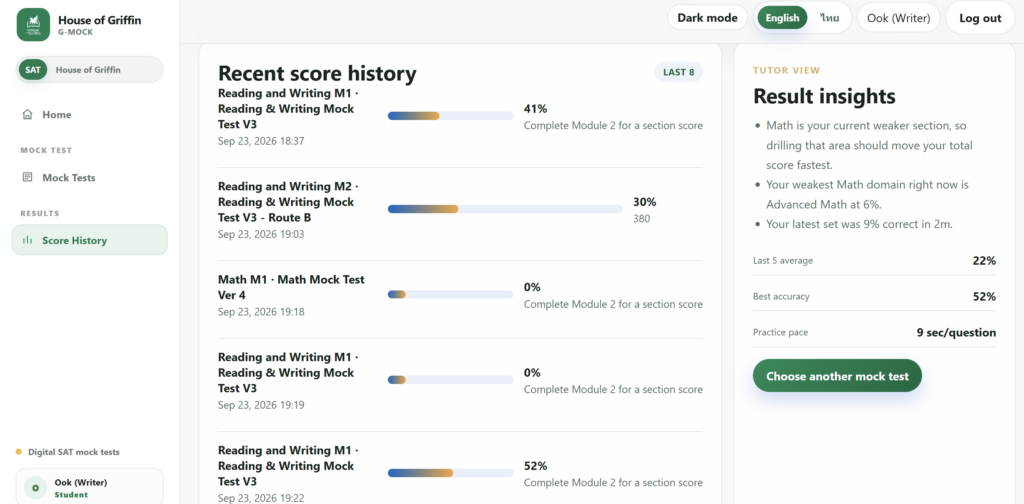The height and width of the screenshot is (504, 1024).
Task: Click the 380 section score value
Action: pyautogui.click(x=641, y=219)
